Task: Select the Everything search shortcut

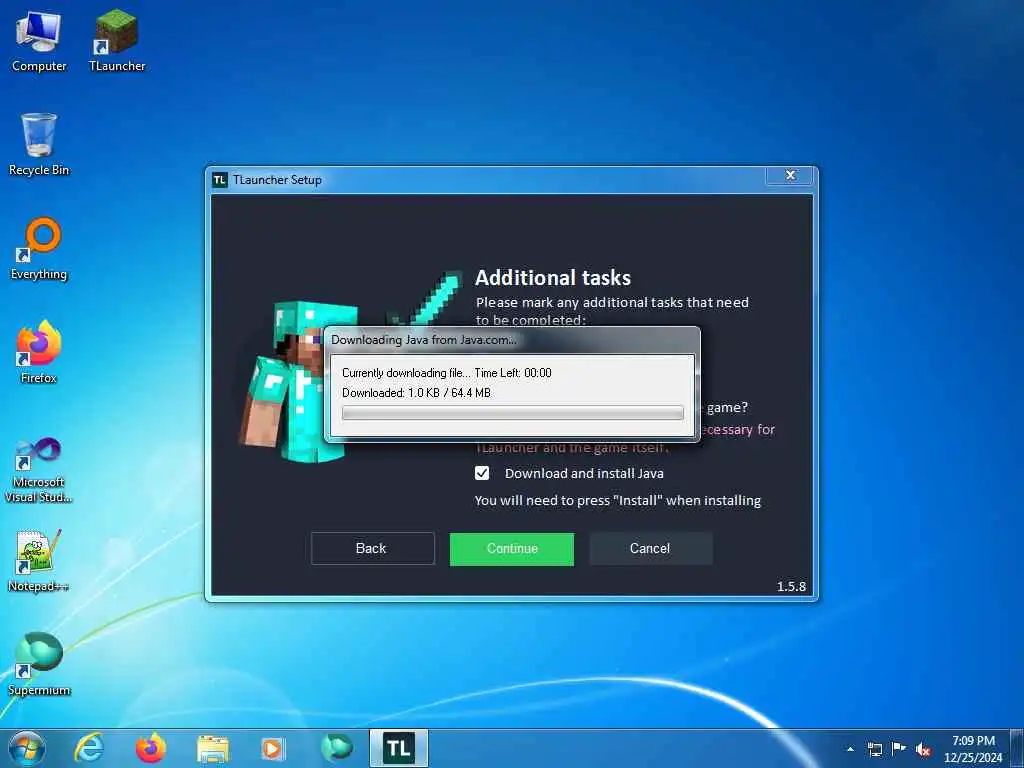Action: [x=39, y=249]
